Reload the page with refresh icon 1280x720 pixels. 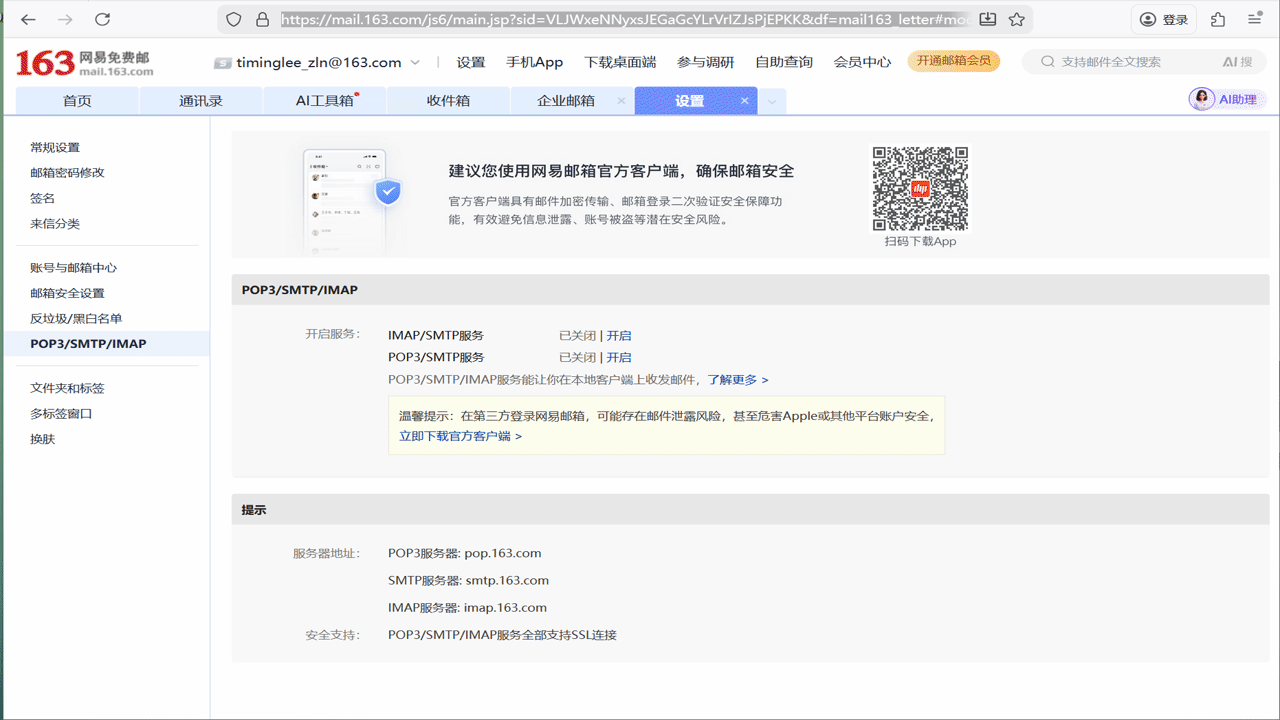click(102, 19)
